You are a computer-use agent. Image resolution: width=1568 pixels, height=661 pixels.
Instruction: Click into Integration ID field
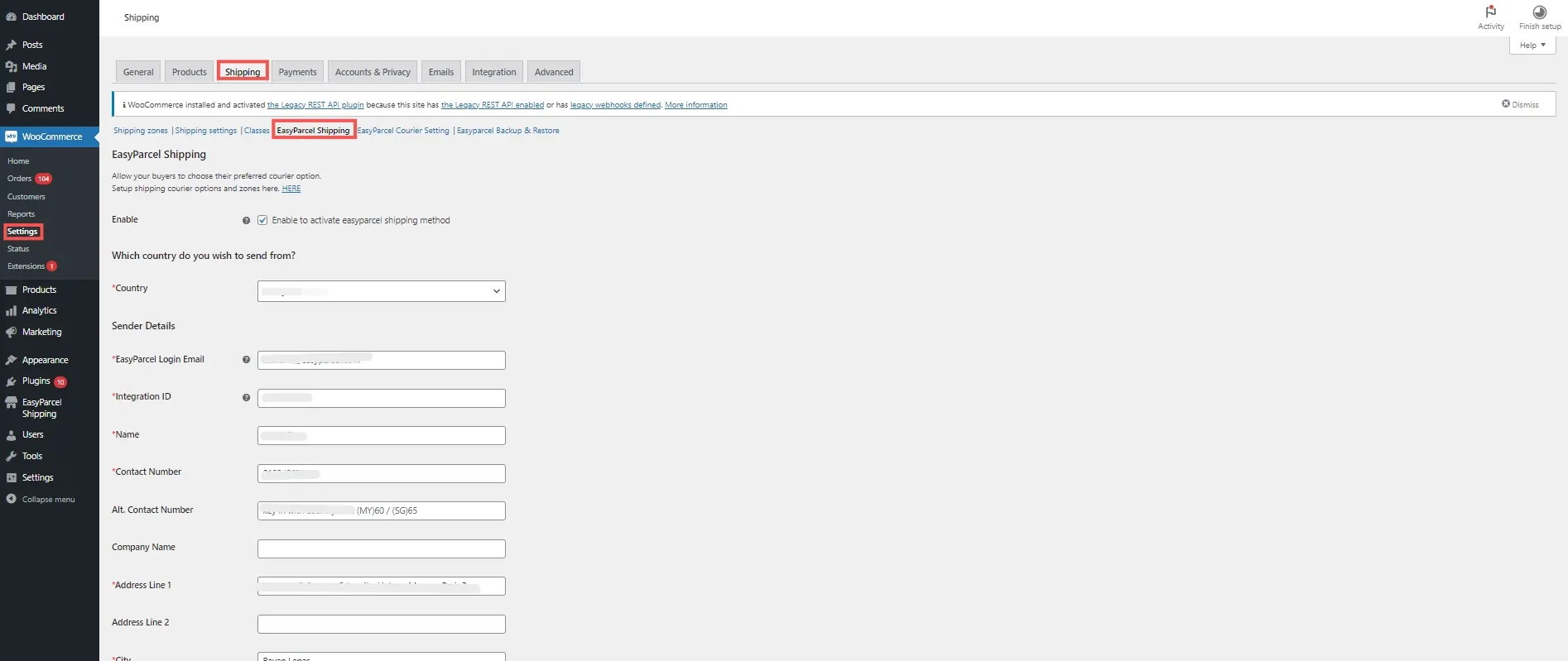click(382, 398)
